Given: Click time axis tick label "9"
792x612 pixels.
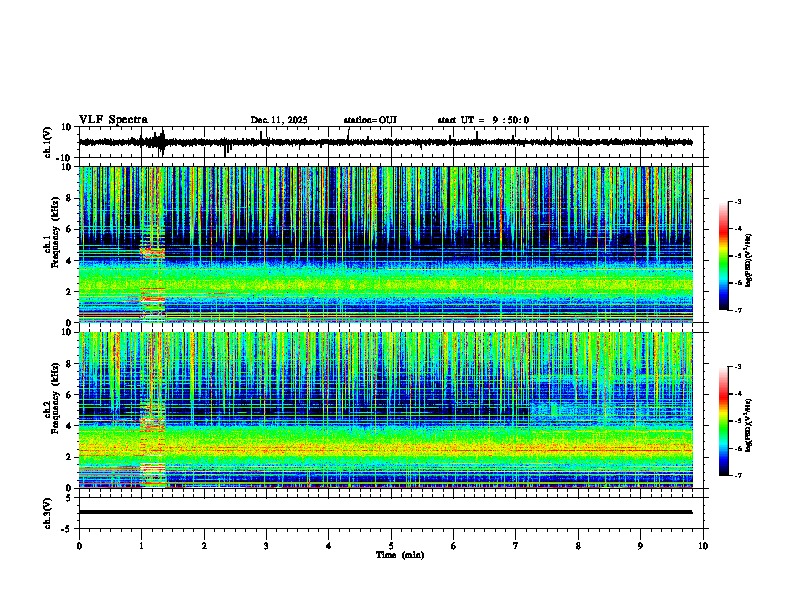Looking at the screenshot, I should [x=640, y=546].
